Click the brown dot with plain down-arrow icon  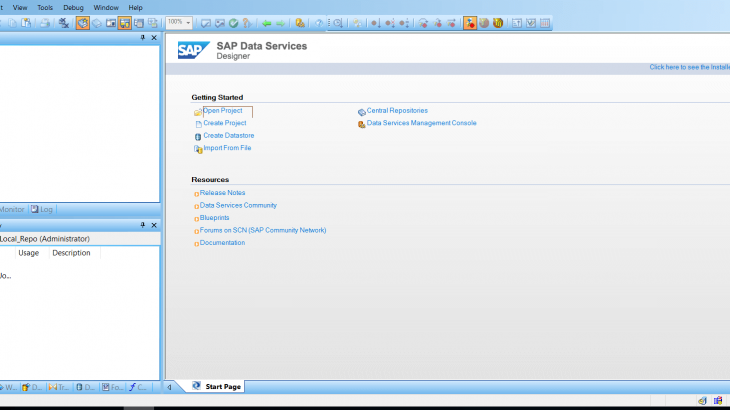375,23
